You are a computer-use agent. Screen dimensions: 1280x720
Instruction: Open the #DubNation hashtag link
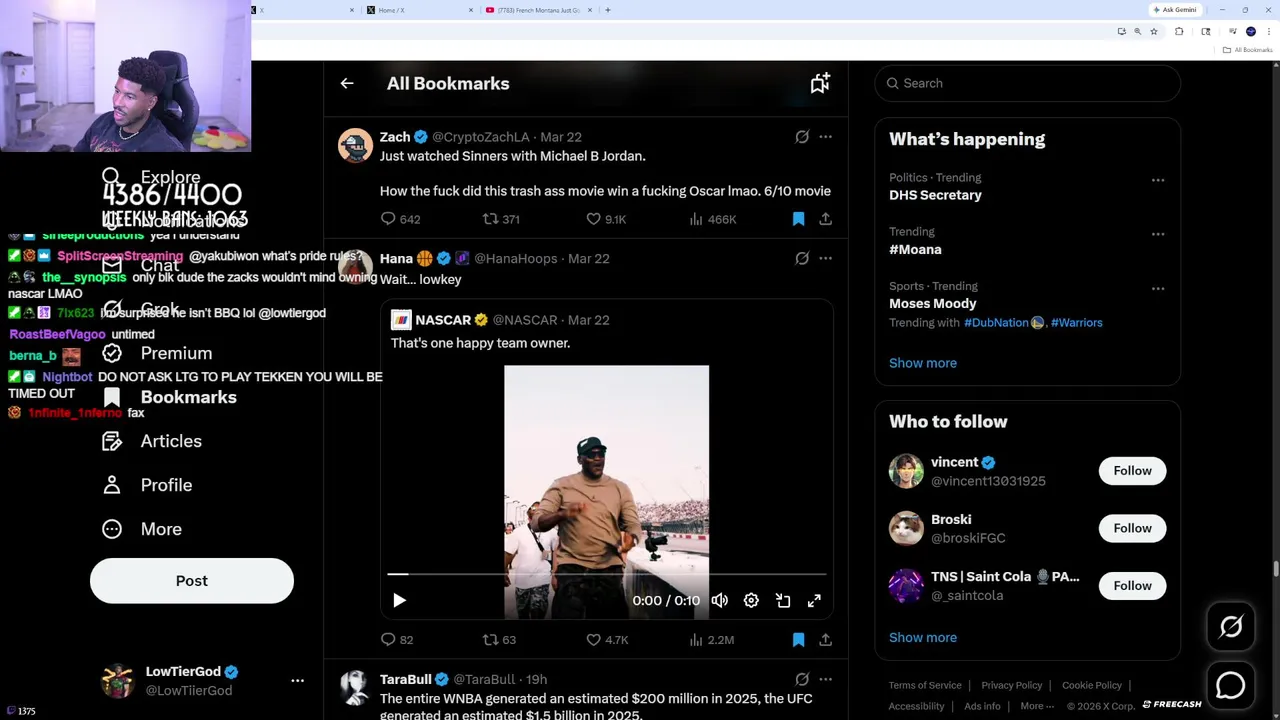click(1003, 323)
